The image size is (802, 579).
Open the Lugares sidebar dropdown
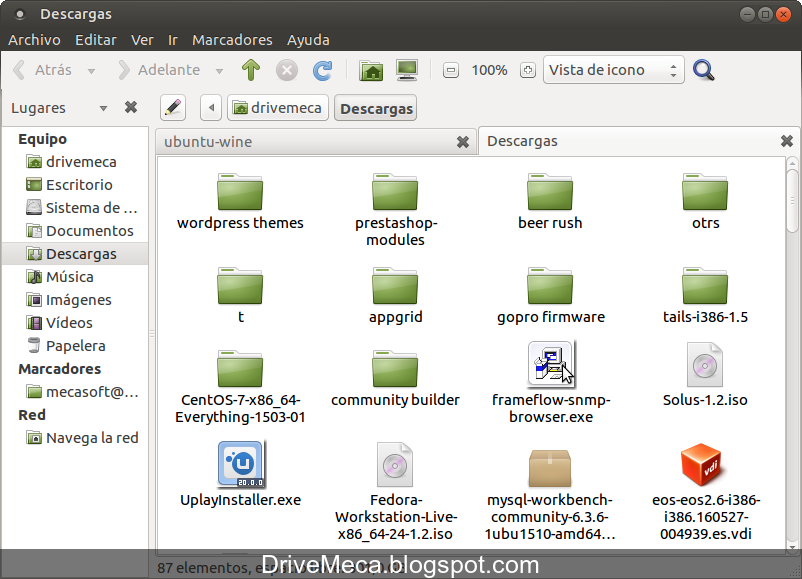[x=103, y=107]
